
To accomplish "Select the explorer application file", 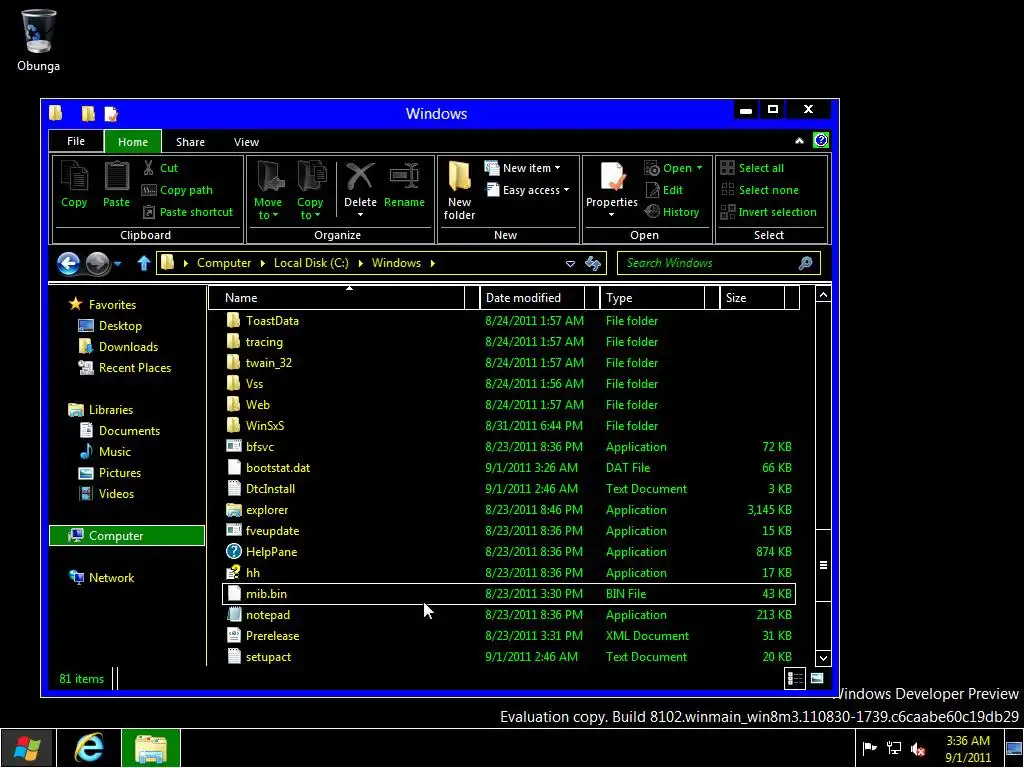I will tap(266, 510).
